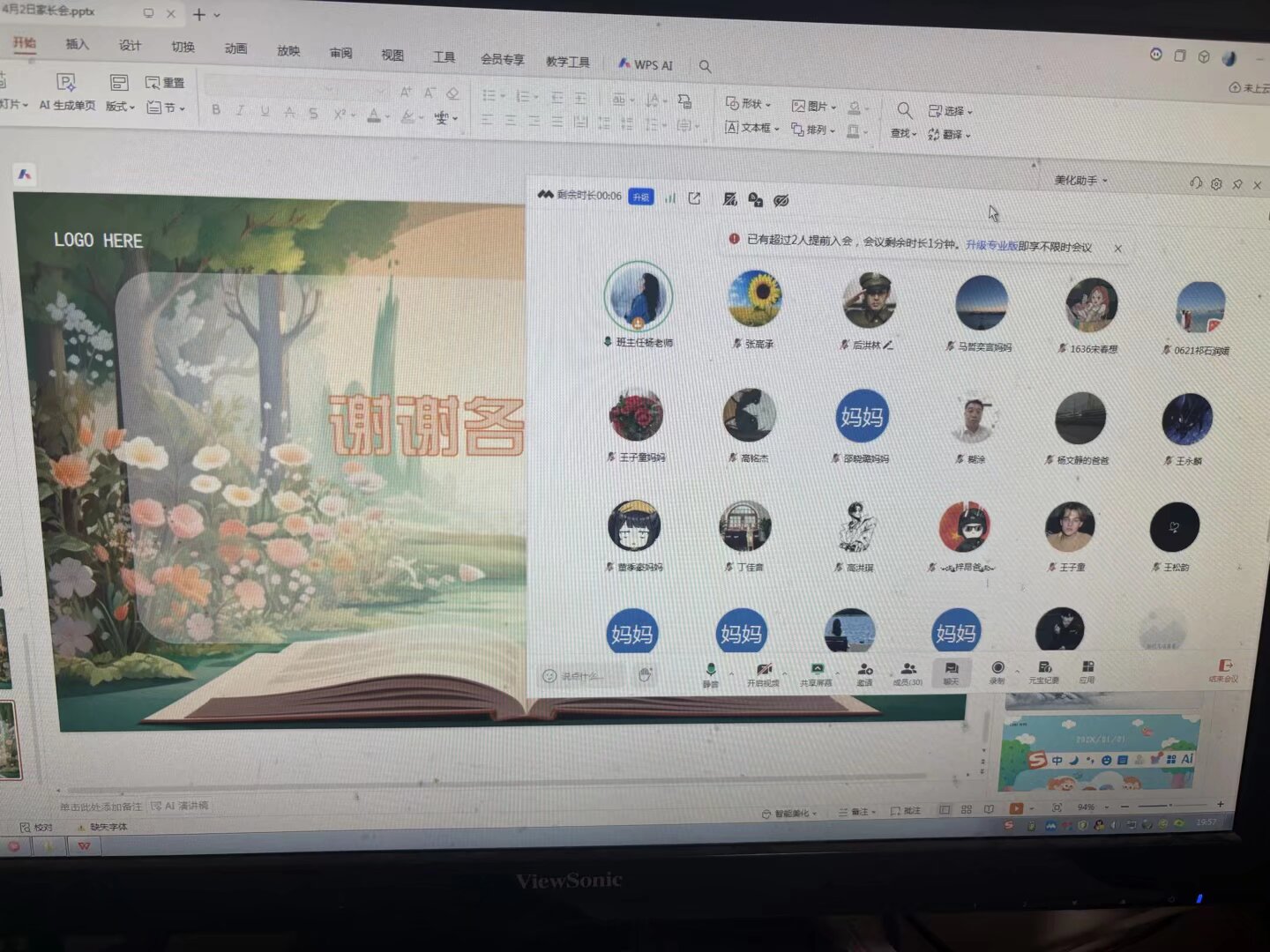Open the invite participants icon

click(x=865, y=671)
